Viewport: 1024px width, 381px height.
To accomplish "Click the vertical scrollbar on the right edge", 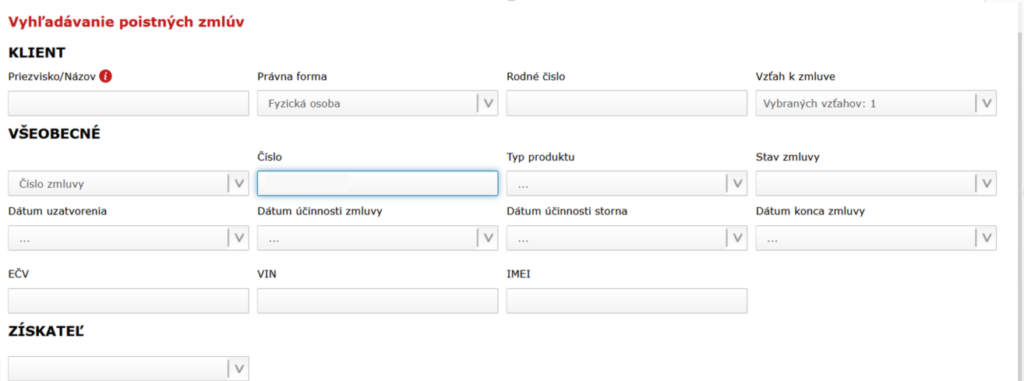I will (1018, 196).
